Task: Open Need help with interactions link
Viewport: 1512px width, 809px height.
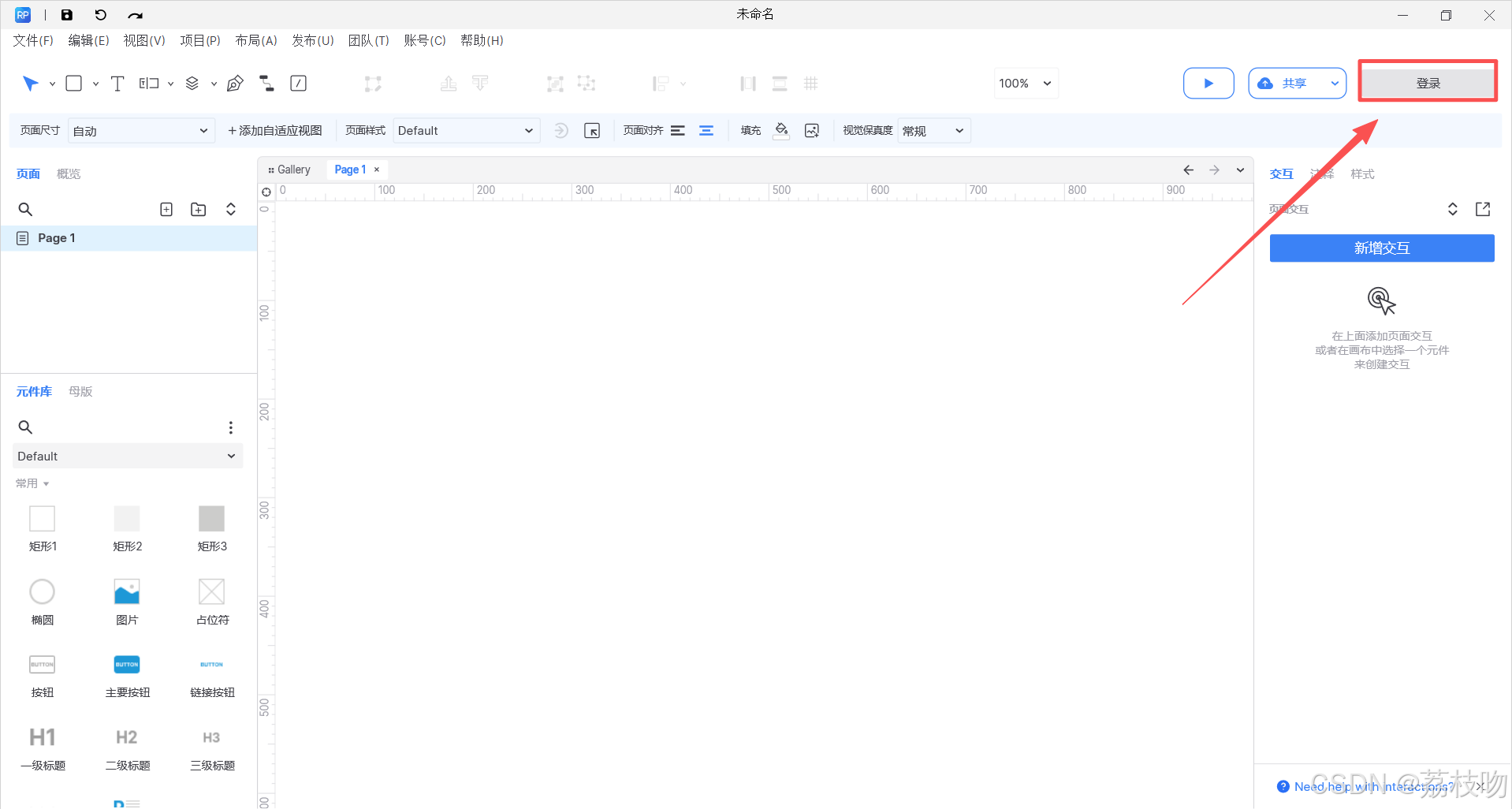Action: point(1374,786)
